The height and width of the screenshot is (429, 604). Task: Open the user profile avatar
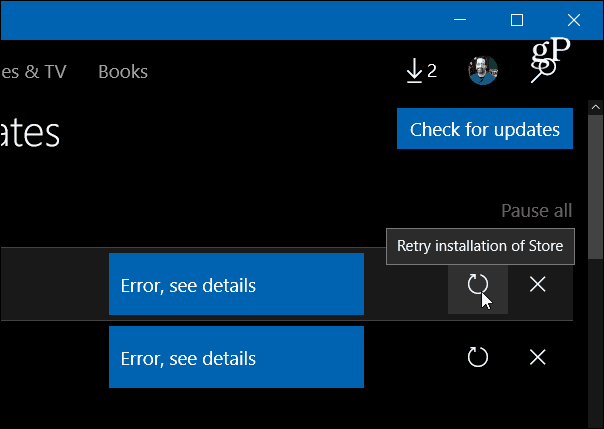coord(483,70)
